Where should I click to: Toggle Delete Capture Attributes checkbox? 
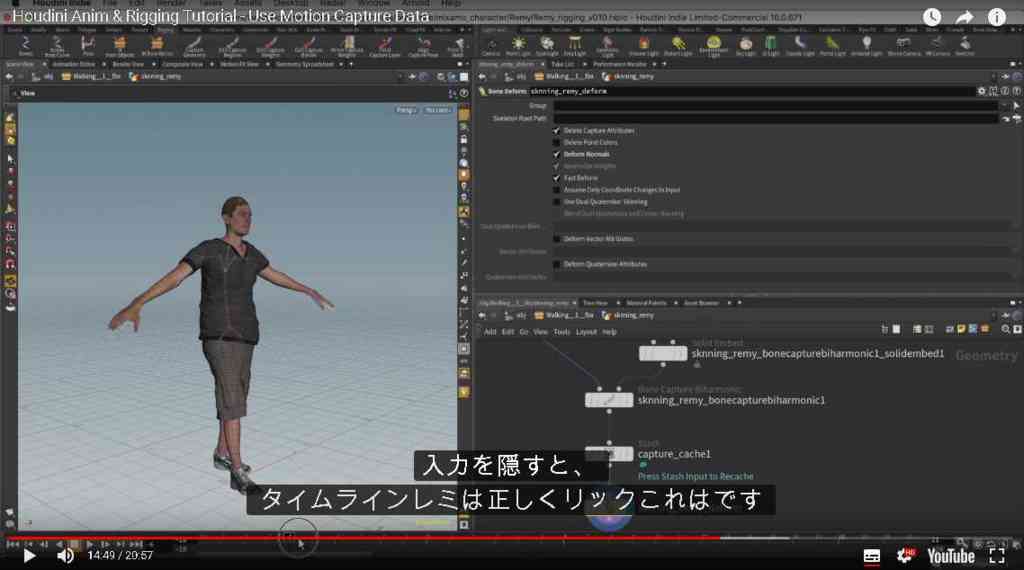click(556, 131)
